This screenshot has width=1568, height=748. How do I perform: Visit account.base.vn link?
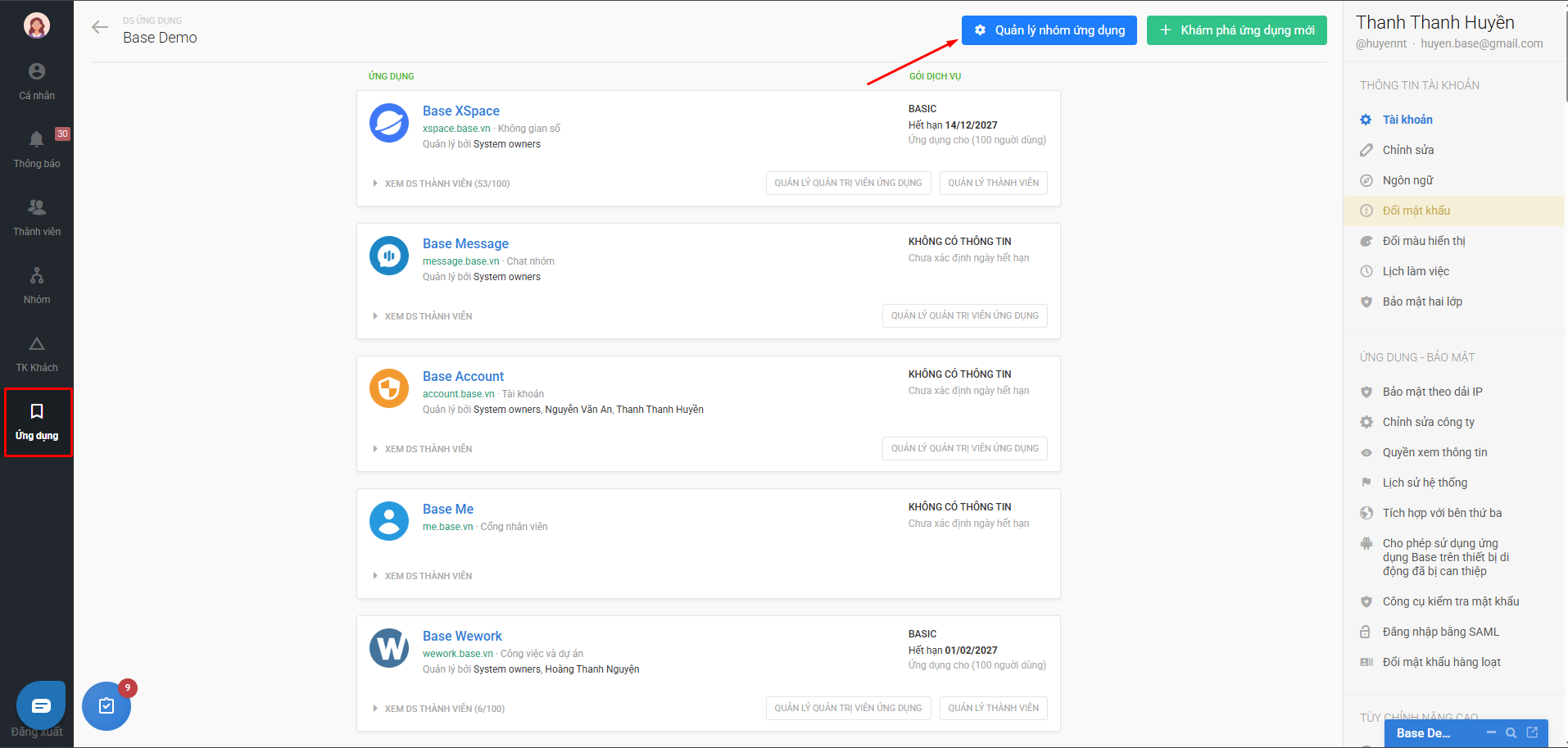point(458,394)
